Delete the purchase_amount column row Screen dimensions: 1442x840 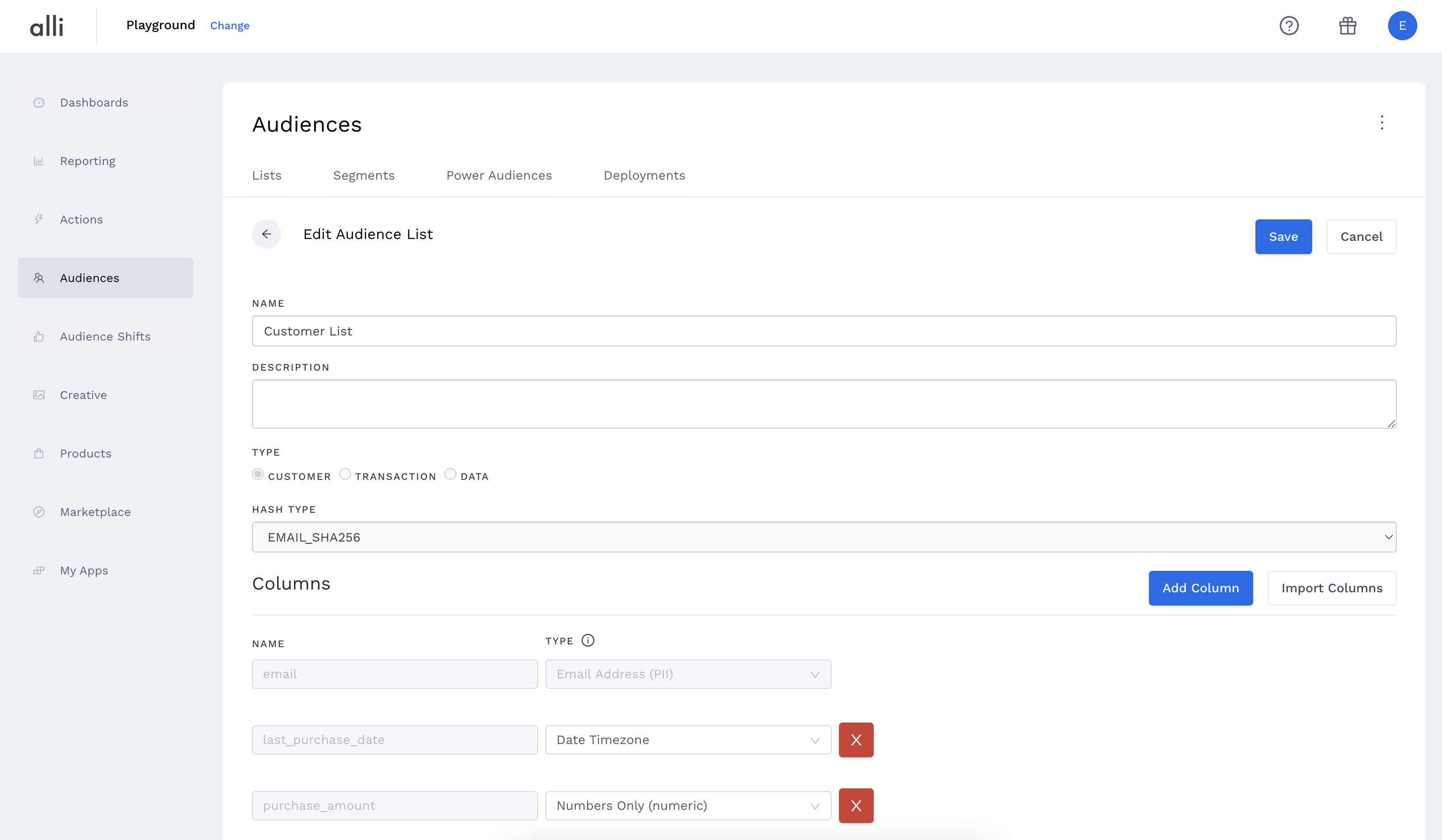pos(855,806)
